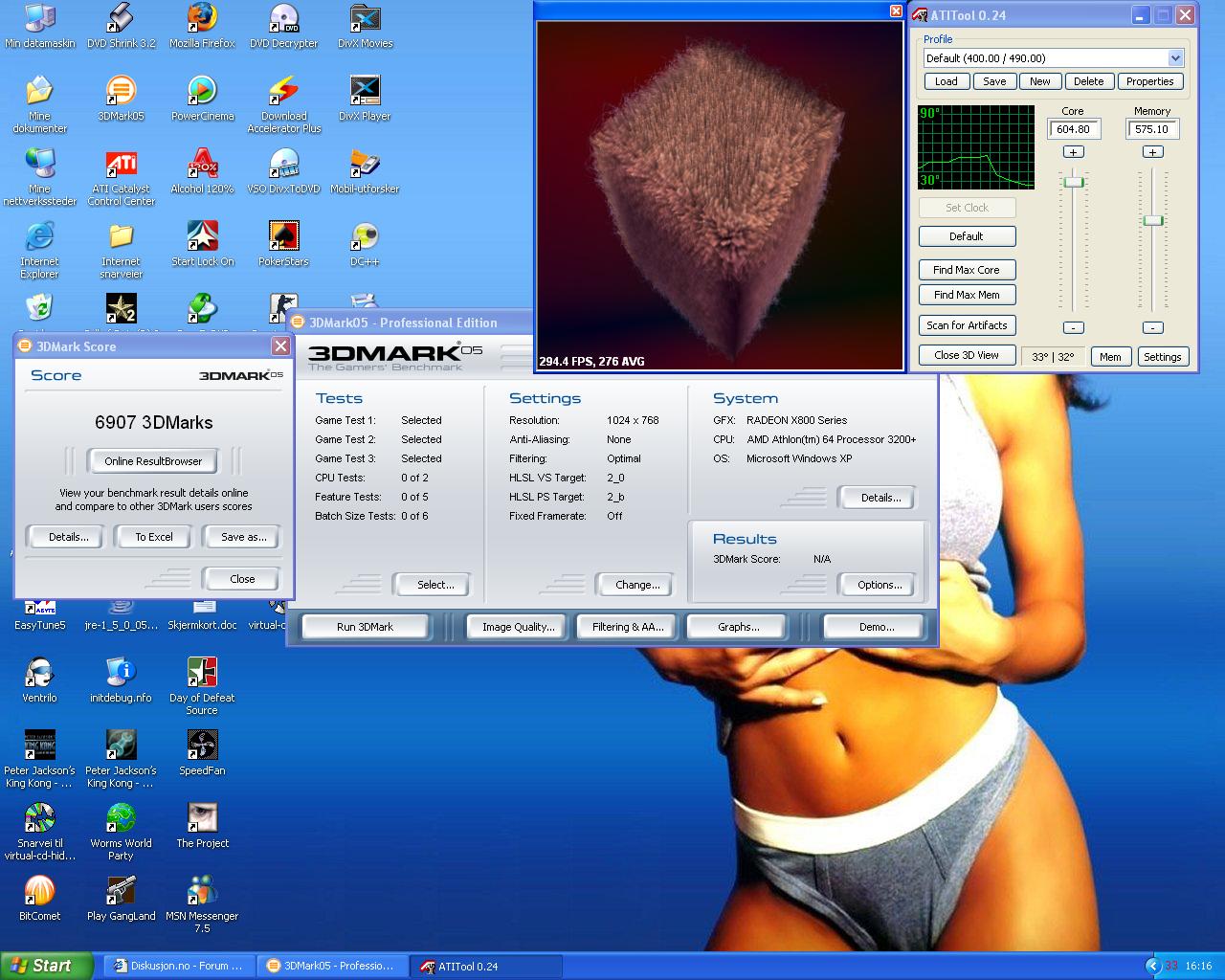Launch the Play GangLand shortcut
This screenshot has width=1225, height=980.
tap(121, 899)
